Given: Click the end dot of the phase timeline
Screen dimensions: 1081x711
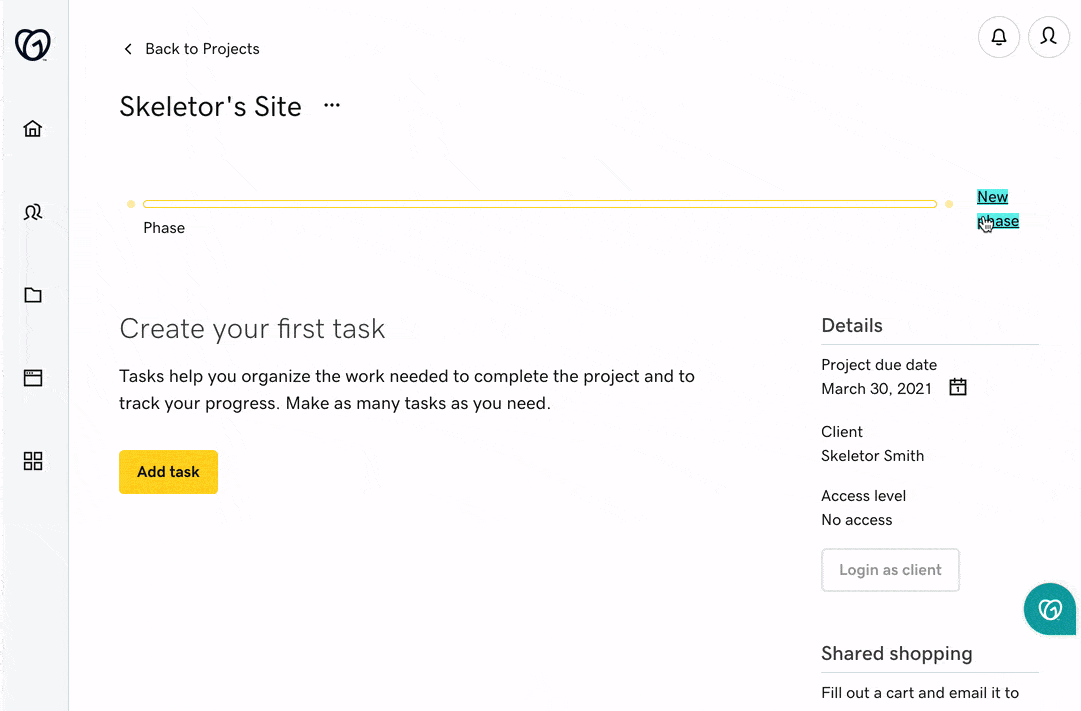Looking at the screenshot, I should pos(949,204).
